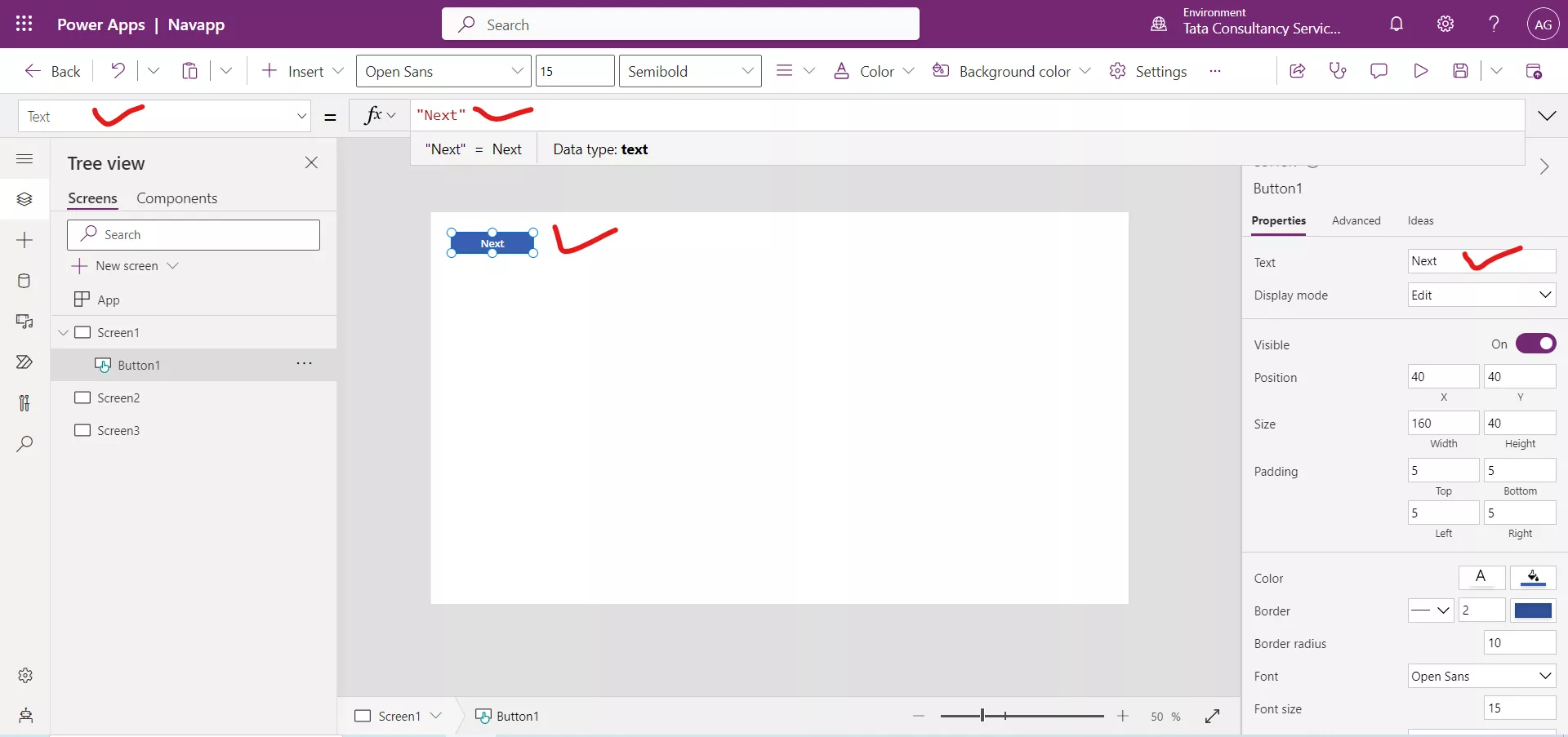Click the font color A swatch
This screenshot has height=737, width=1568.
1481,577
